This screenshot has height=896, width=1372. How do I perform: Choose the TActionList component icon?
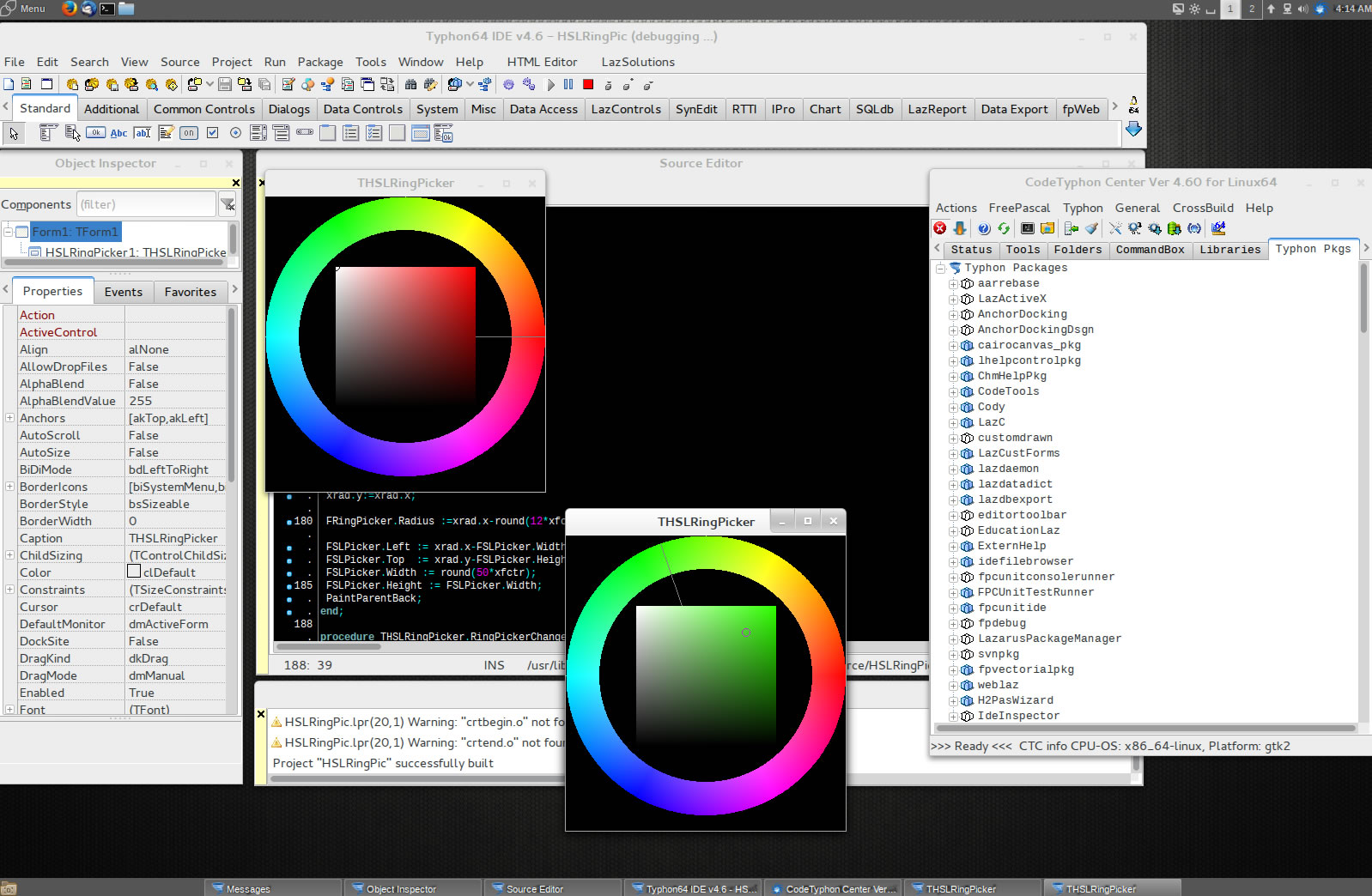pos(444,133)
